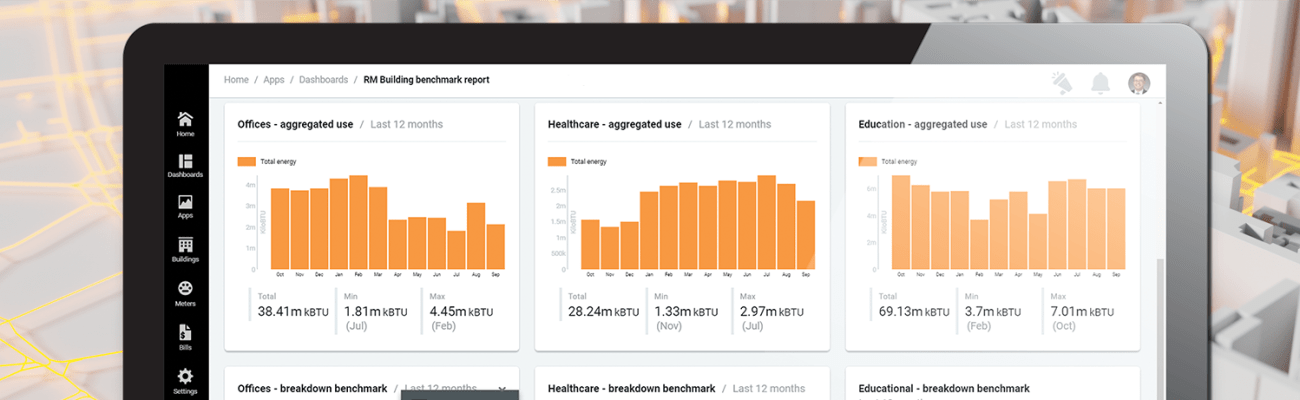Click Last 12 months in Healthcare aggregated card
This screenshot has width=1300, height=400.
[x=735, y=125]
